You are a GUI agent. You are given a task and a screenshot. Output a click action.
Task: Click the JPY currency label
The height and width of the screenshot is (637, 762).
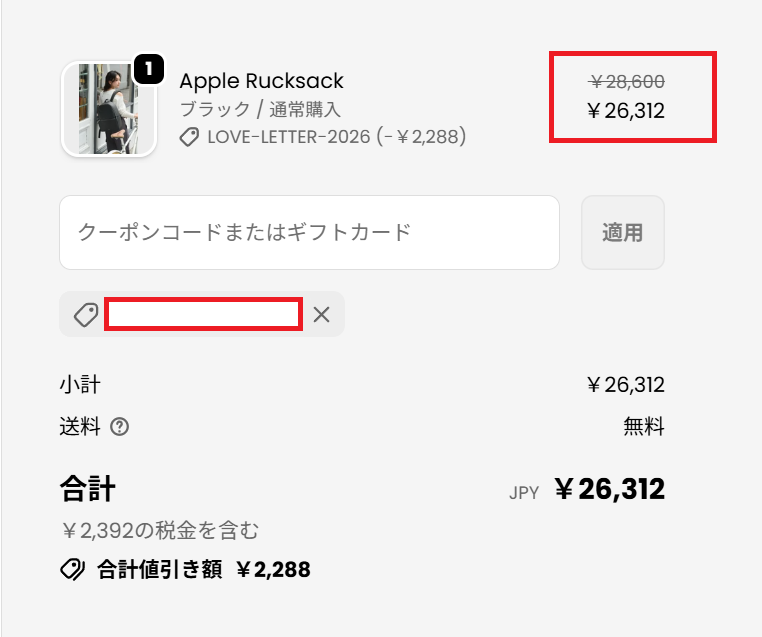524,492
